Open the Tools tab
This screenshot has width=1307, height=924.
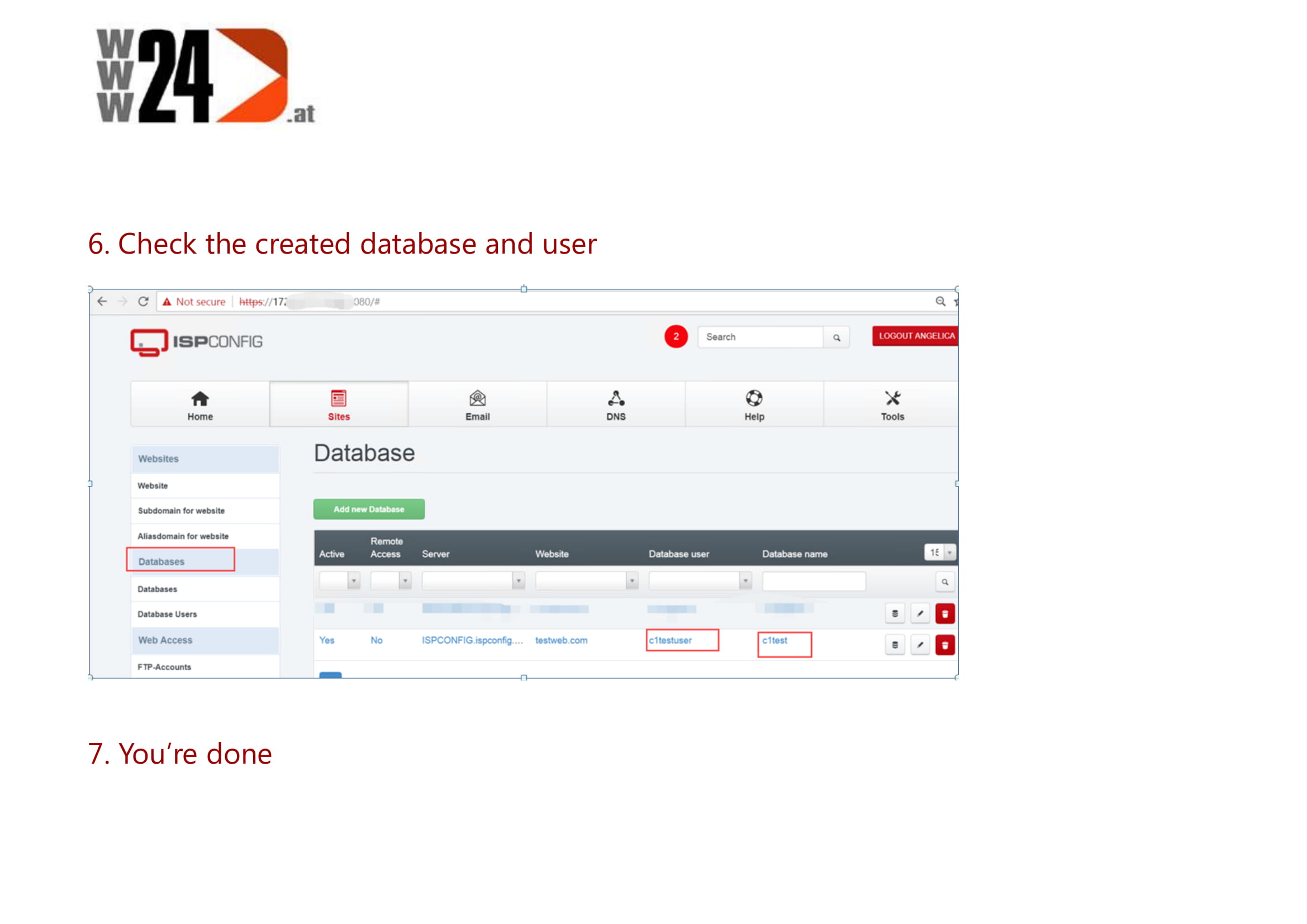(x=892, y=404)
